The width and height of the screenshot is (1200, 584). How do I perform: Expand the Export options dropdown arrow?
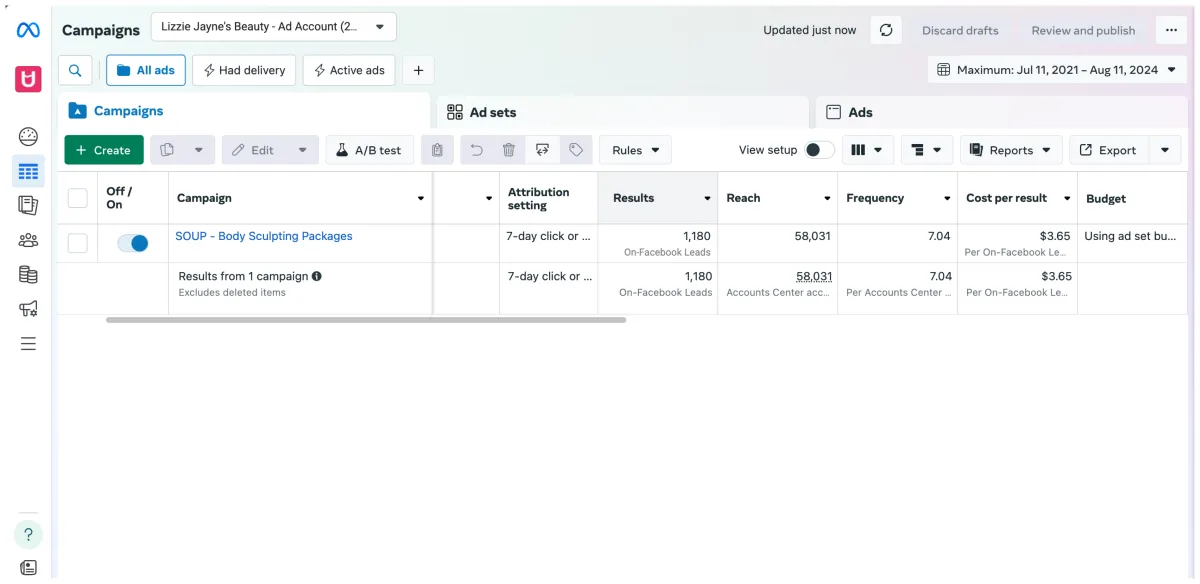tap(1165, 150)
